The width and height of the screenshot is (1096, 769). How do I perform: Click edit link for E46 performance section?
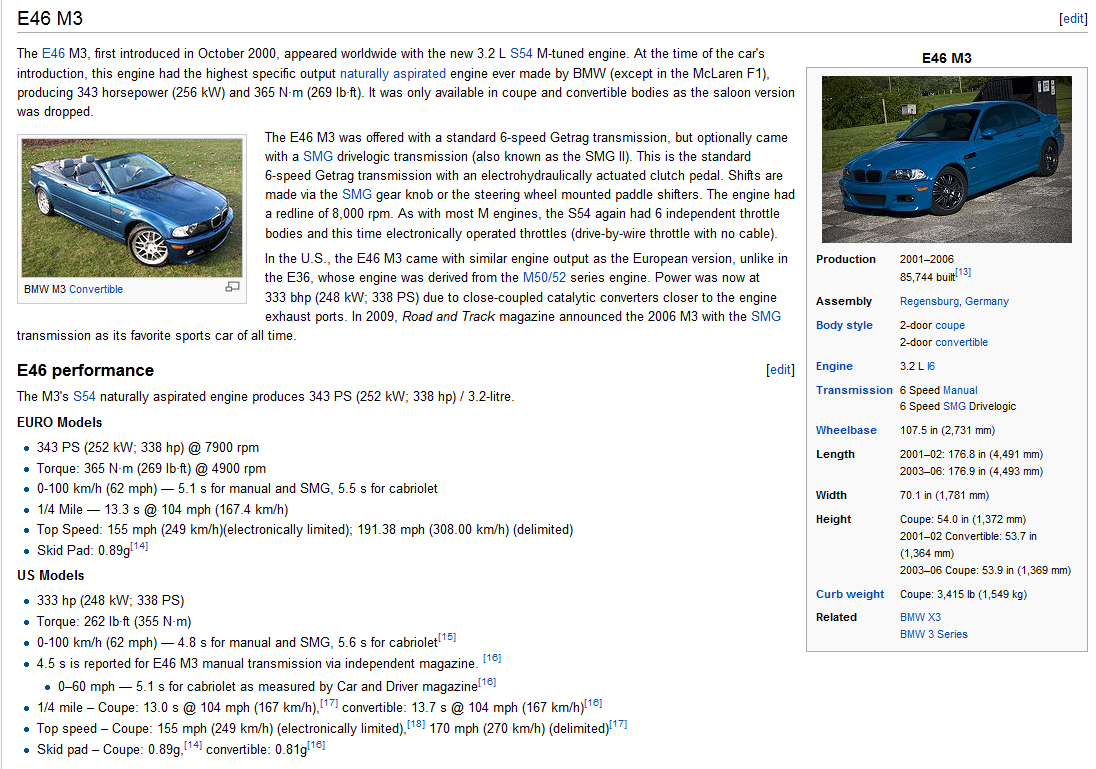pyautogui.click(x=780, y=370)
